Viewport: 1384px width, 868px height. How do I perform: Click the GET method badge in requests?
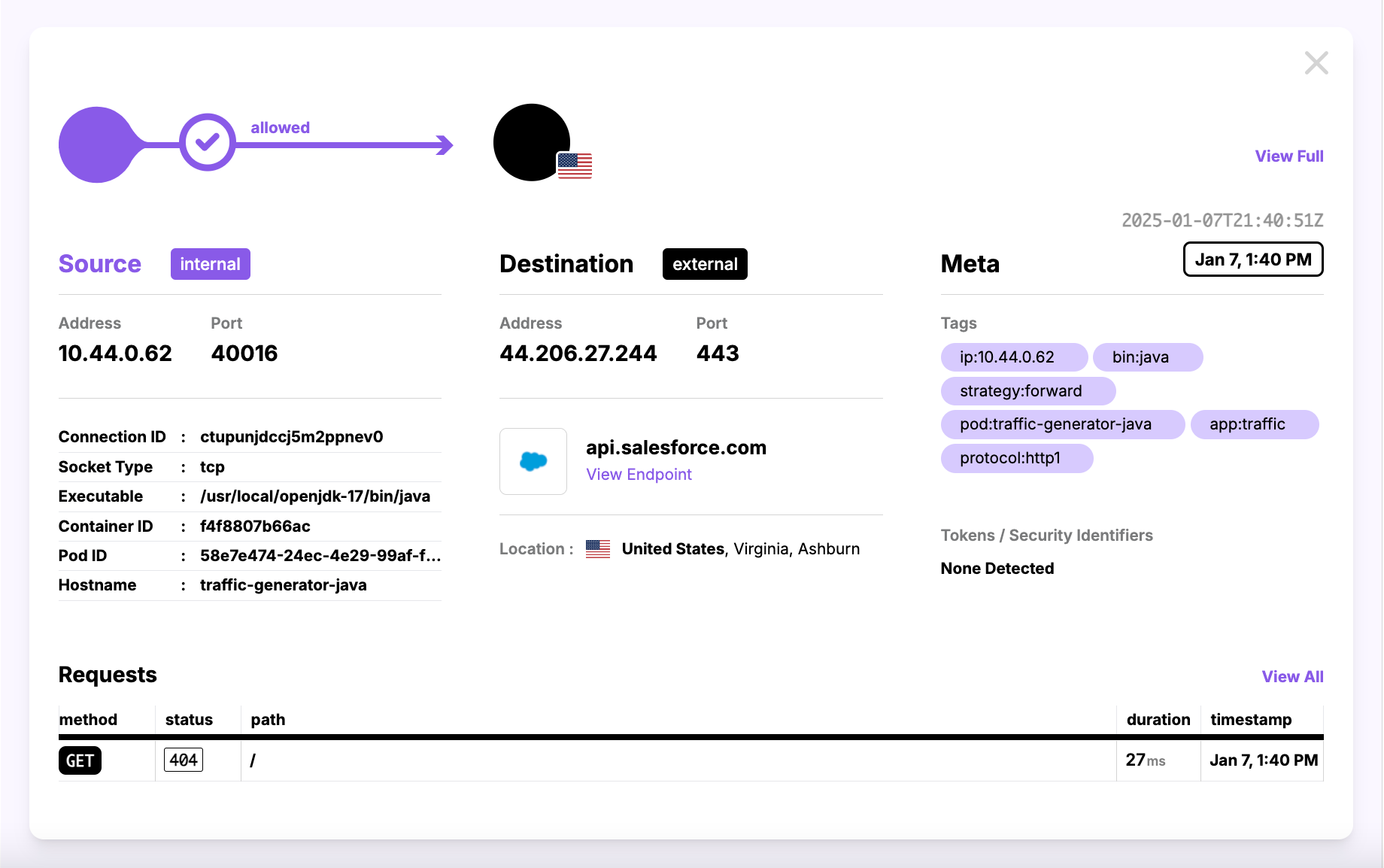pos(80,760)
